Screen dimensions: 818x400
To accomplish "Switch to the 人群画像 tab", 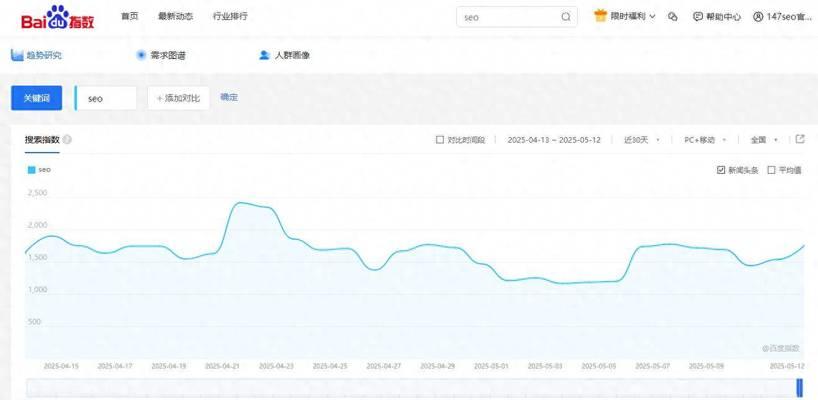I will click(284, 55).
